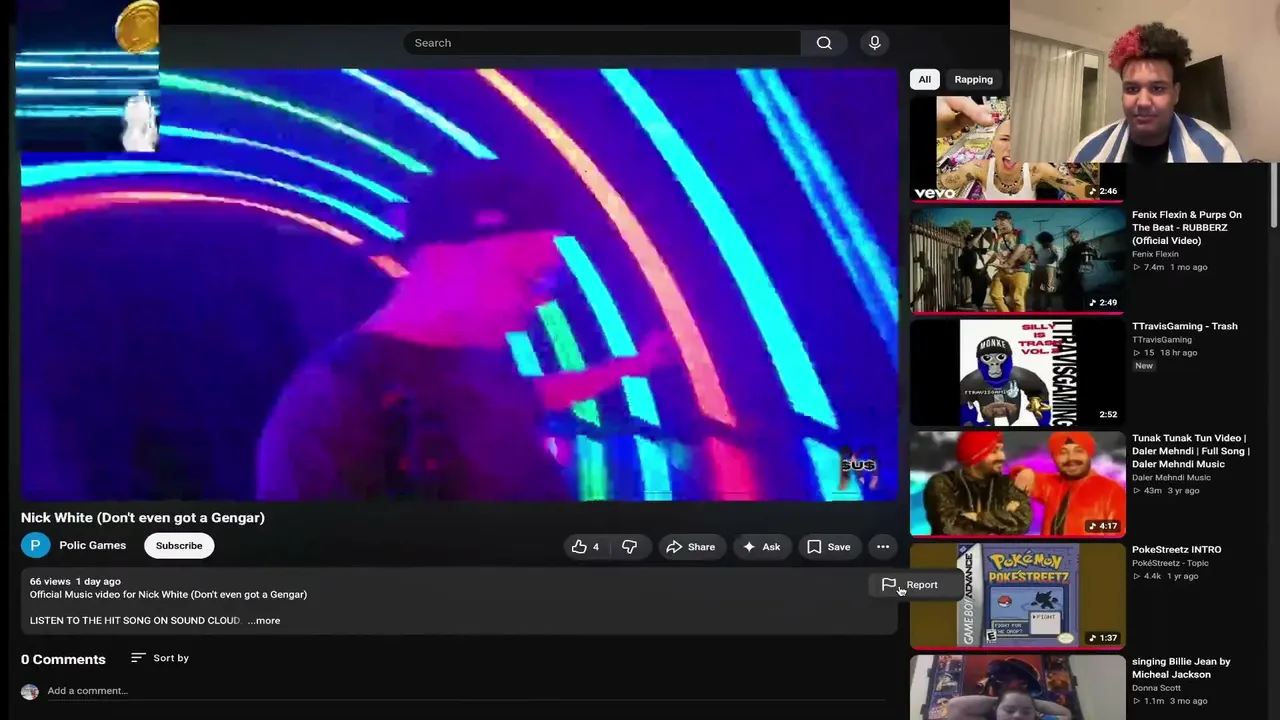1280x720 pixels.
Task: Open the Vevo video thumbnail at 2:46
Action: pyautogui.click(x=1017, y=148)
